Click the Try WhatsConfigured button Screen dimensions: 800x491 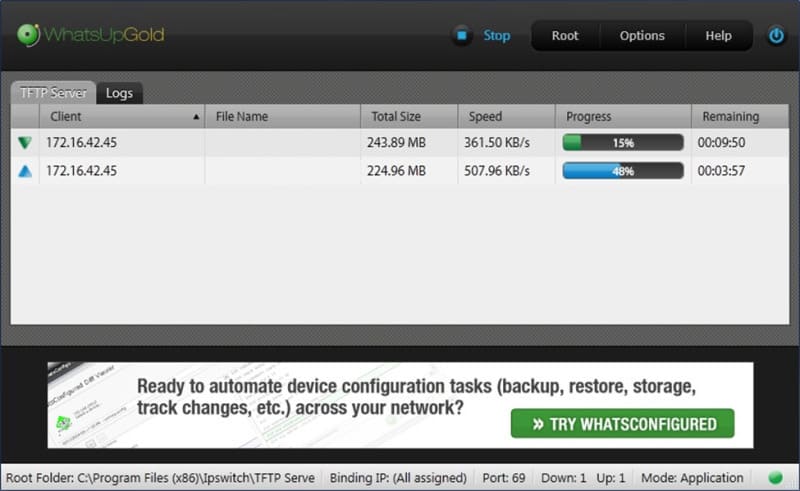622,424
